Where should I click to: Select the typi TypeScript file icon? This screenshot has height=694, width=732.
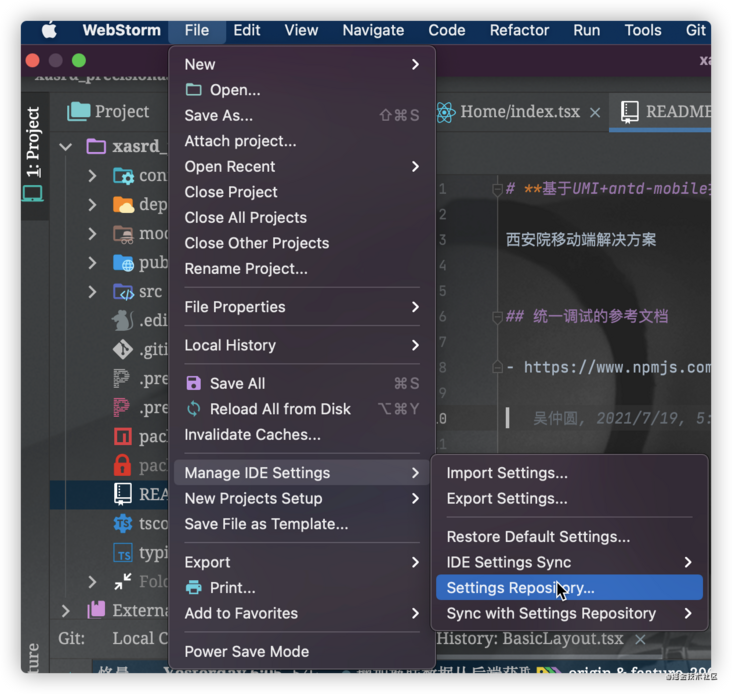pos(123,553)
